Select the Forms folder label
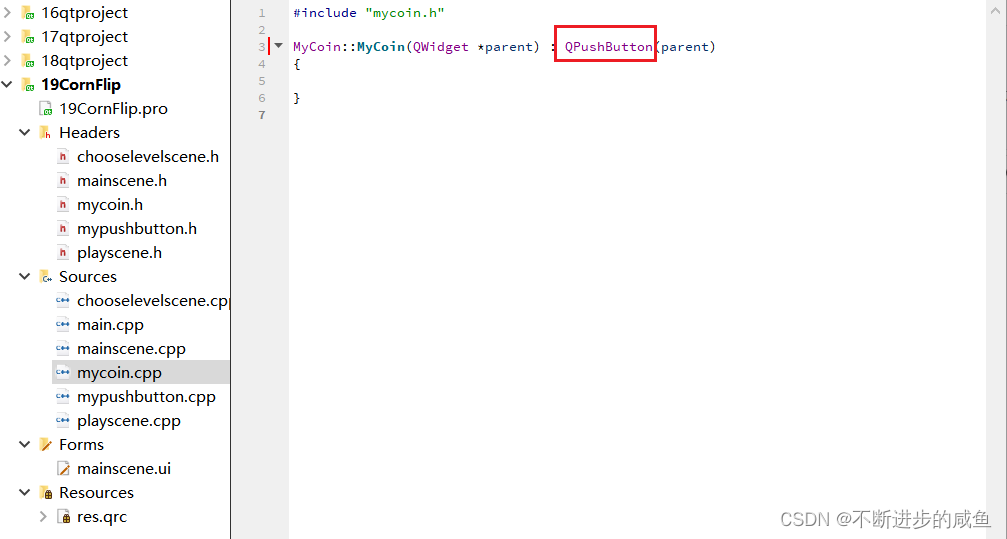The width and height of the screenshot is (1007, 539). 82,445
